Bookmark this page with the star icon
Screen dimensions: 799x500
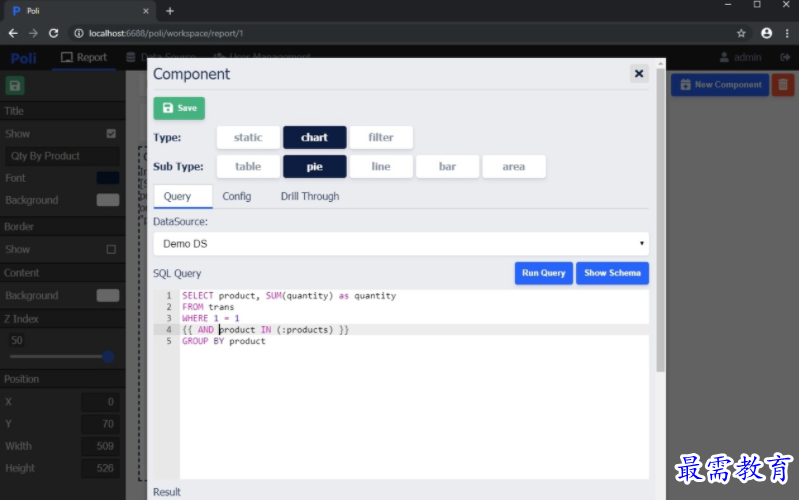click(x=741, y=33)
